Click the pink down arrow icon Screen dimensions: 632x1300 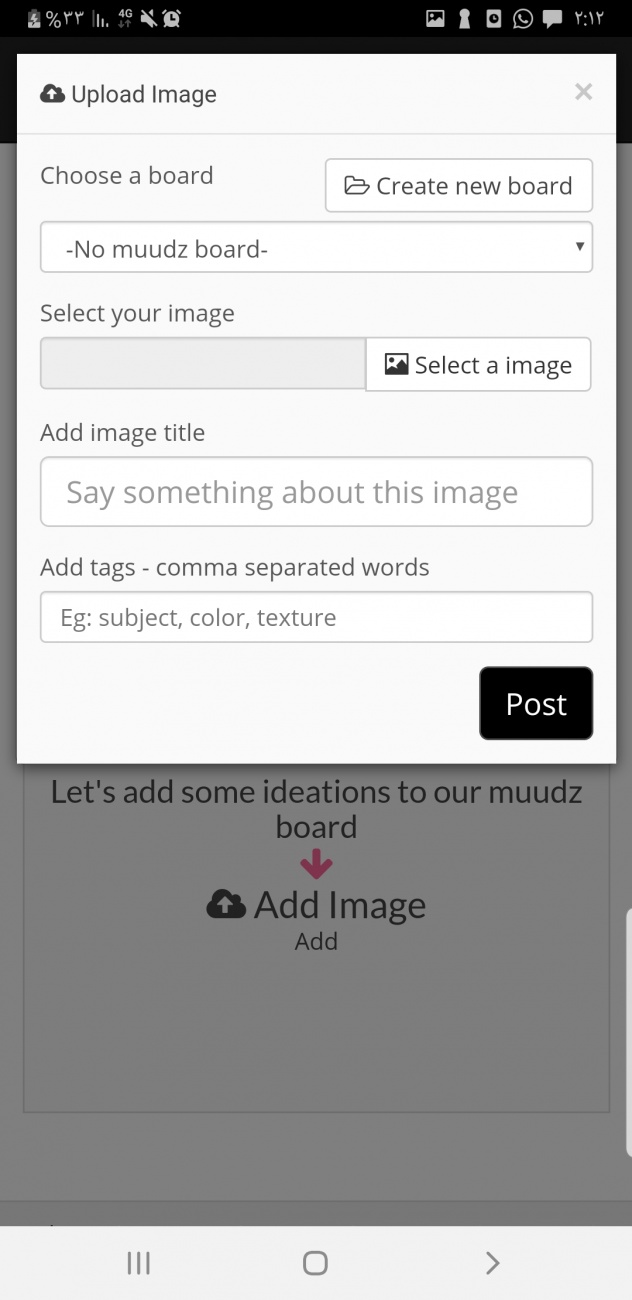316,864
